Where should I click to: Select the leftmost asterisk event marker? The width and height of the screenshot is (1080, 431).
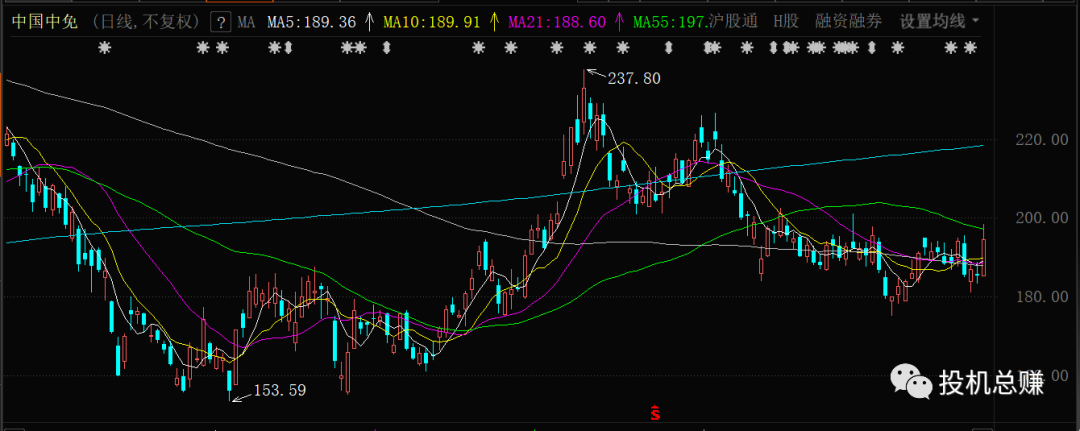(103, 48)
